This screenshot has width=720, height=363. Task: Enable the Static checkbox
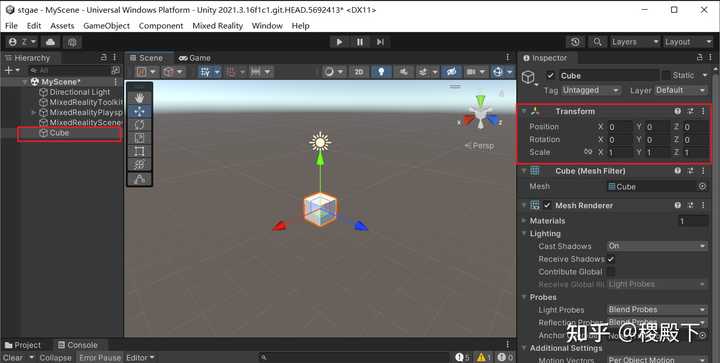(x=665, y=75)
